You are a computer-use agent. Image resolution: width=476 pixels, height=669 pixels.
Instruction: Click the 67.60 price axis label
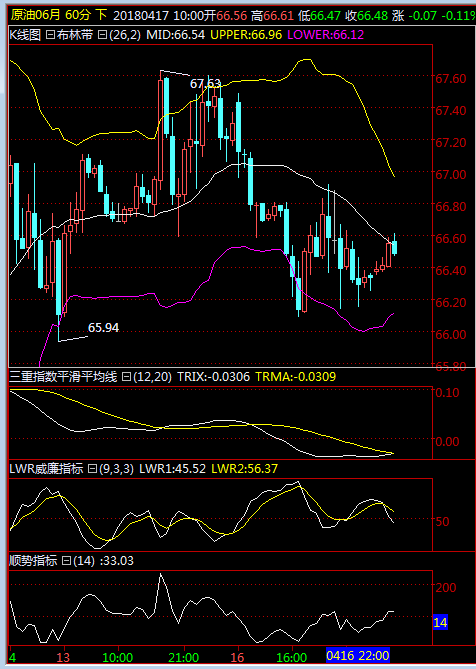pyautogui.click(x=450, y=79)
